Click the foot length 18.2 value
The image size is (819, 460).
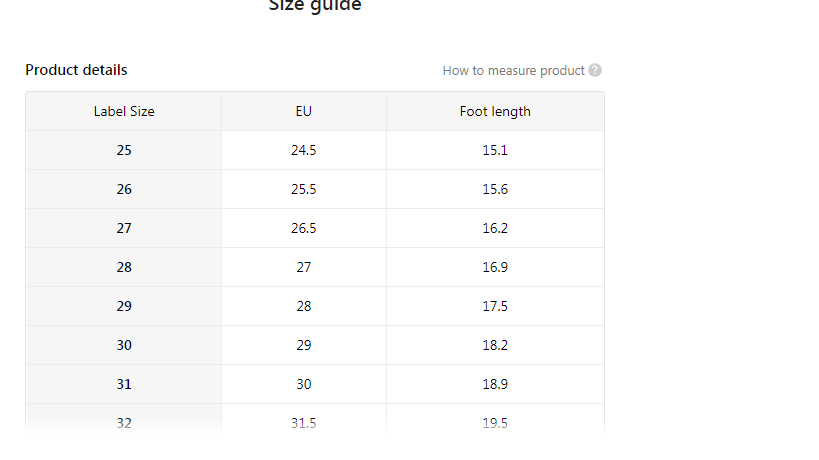[x=495, y=345]
